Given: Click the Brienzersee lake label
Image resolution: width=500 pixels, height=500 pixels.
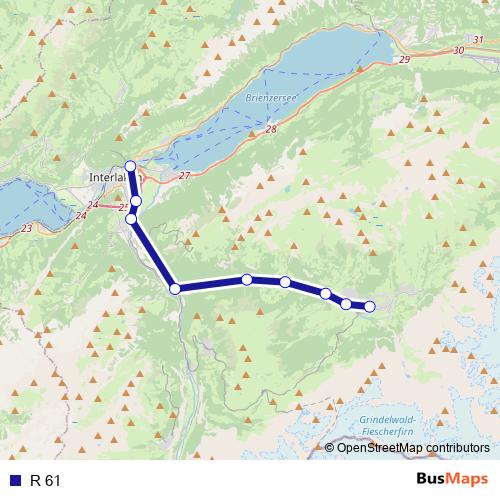Looking at the screenshot, I should tap(271, 98).
